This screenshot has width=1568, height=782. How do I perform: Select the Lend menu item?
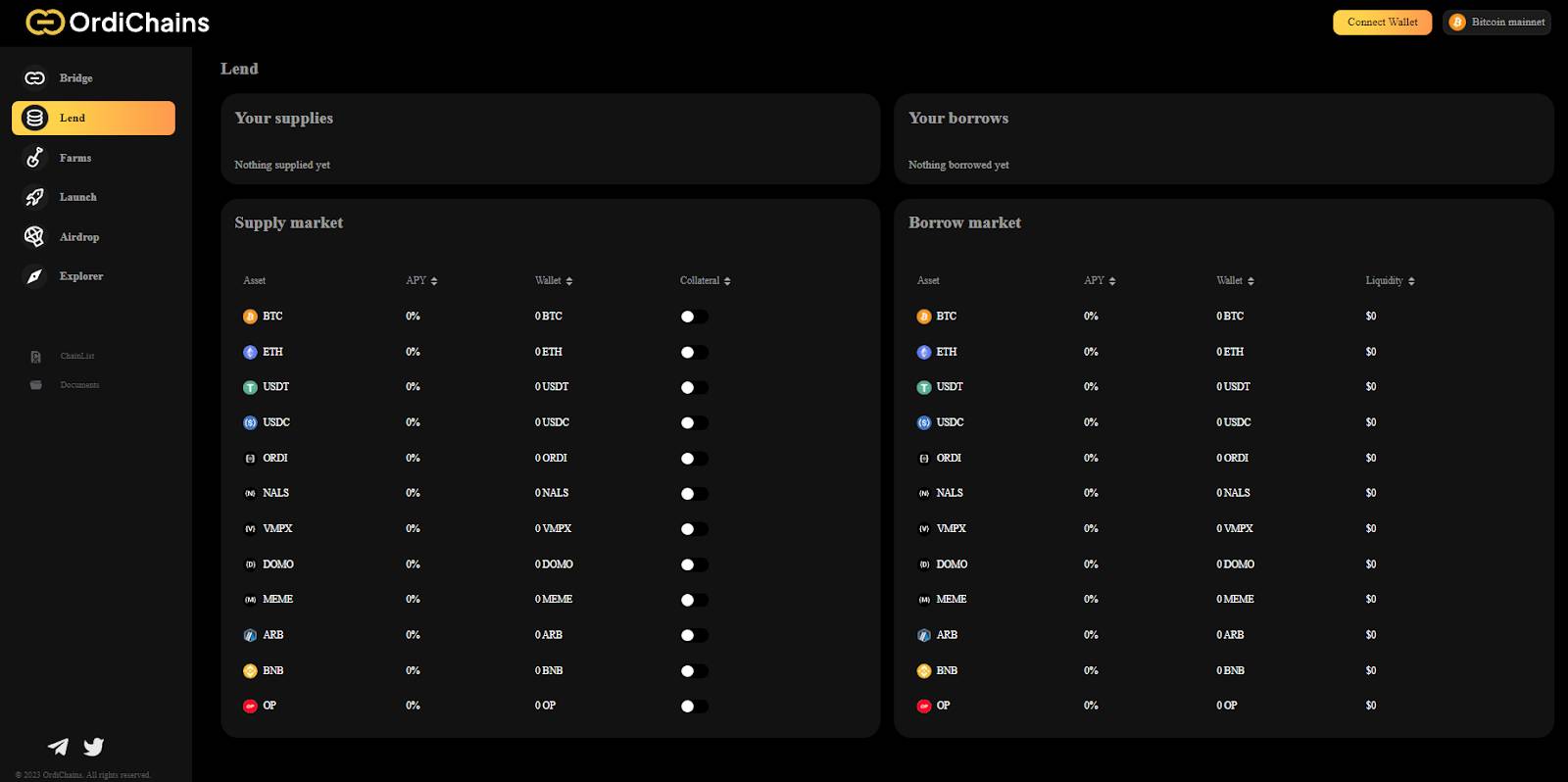pyautogui.click(x=93, y=118)
